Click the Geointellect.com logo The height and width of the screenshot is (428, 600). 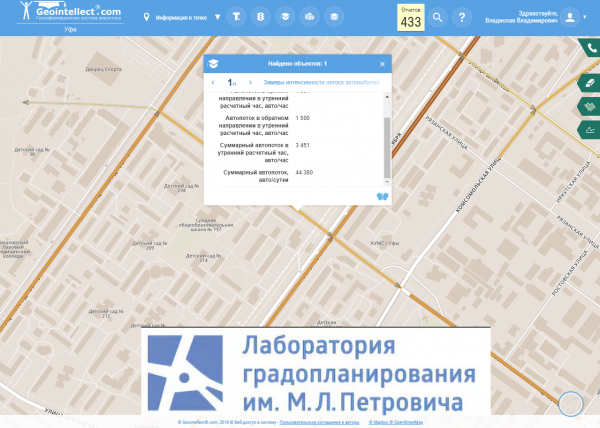pyautogui.click(x=71, y=12)
